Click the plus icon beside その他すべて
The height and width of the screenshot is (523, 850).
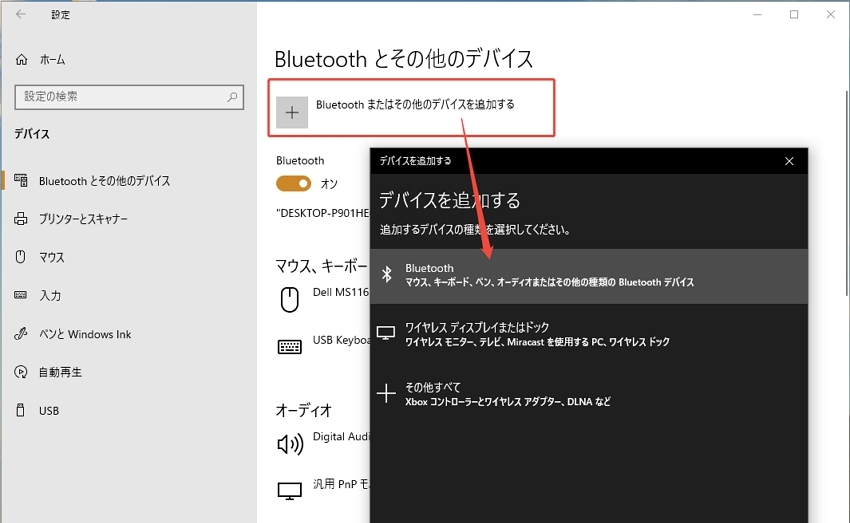coord(386,393)
